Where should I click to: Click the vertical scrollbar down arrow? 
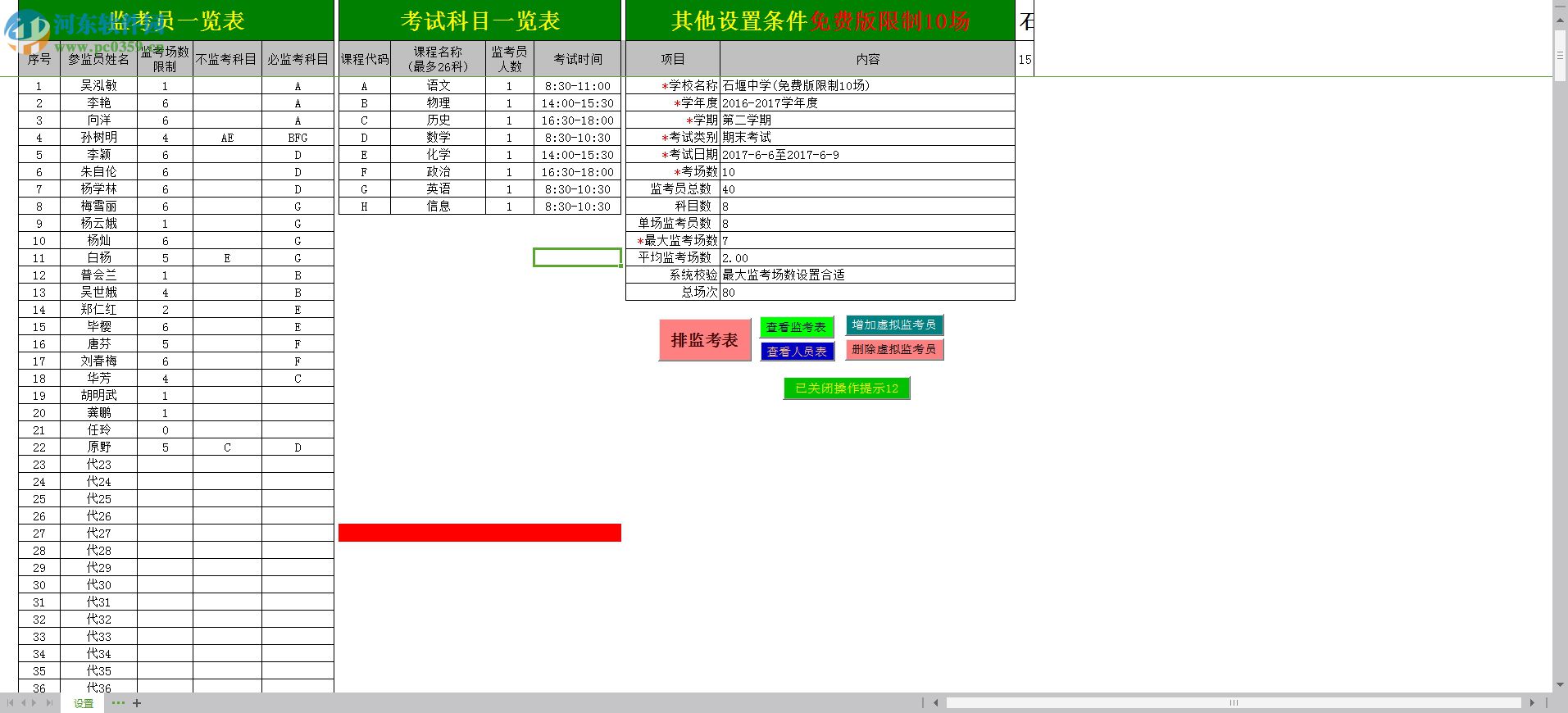click(1560, 684)
